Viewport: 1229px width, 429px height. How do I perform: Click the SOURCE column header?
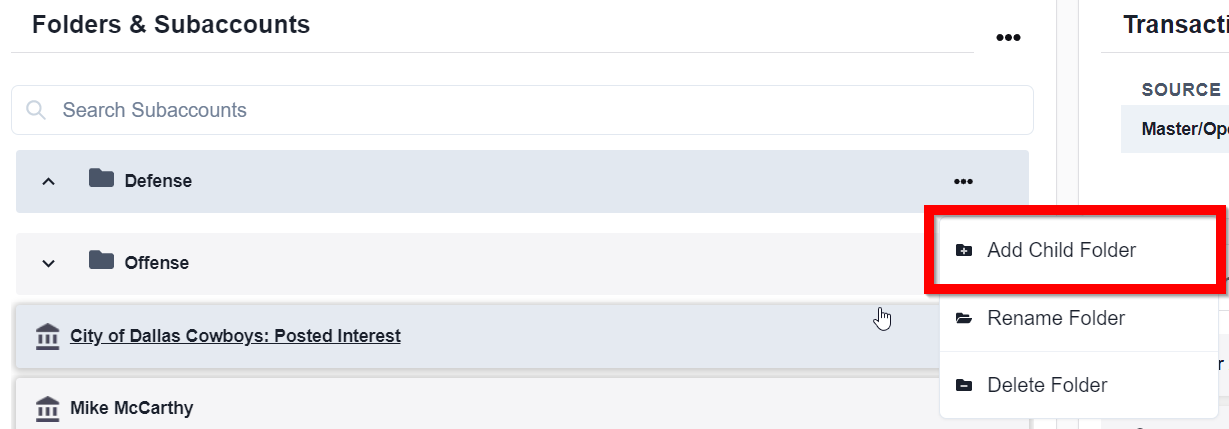[1181, 89]
